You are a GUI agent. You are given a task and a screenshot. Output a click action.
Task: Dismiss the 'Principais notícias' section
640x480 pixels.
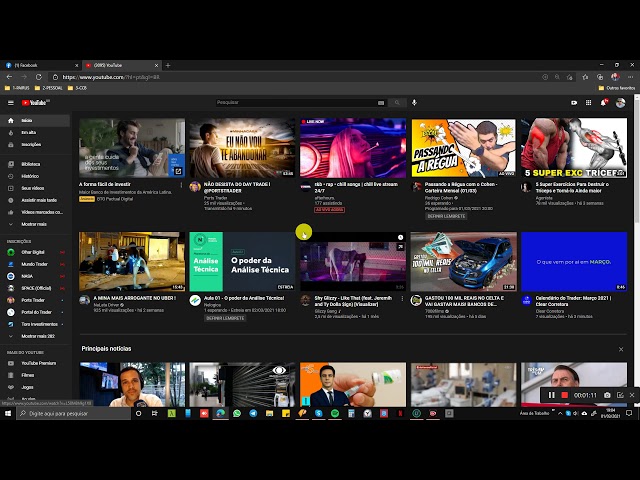tap(621, 349)
